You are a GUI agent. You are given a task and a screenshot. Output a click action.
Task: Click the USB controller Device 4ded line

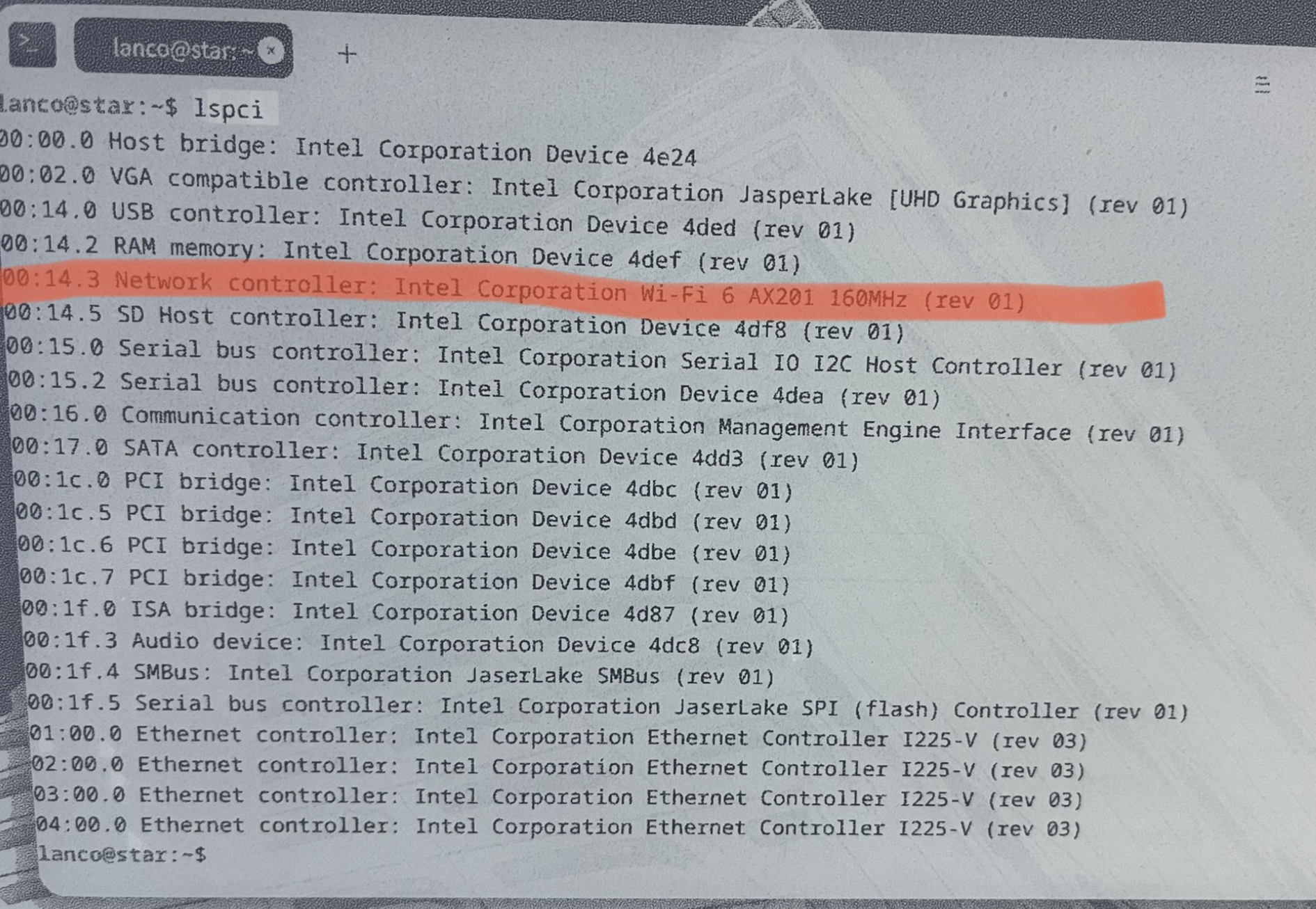[x=428, y=219]
